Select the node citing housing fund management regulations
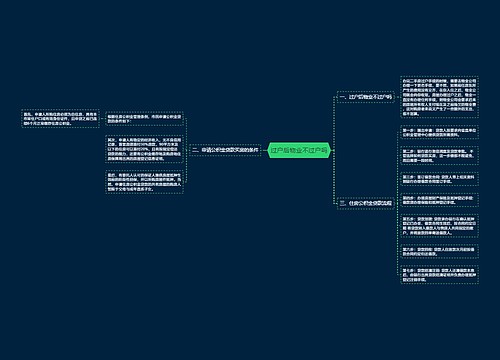500x360 pixels. pos(144,119)
